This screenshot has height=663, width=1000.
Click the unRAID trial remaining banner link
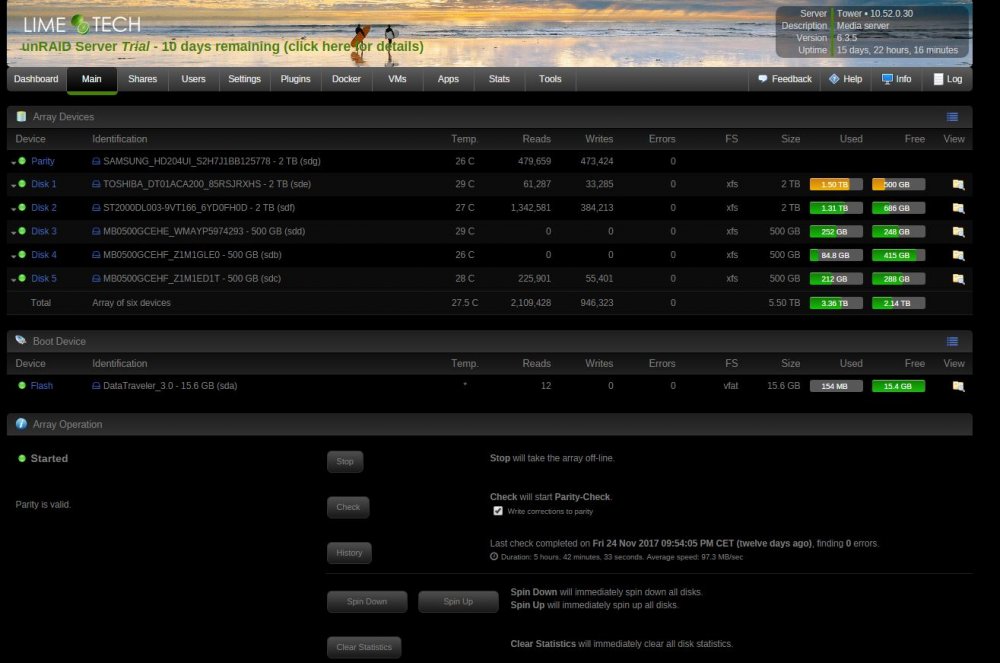click(x=223, y=47)
